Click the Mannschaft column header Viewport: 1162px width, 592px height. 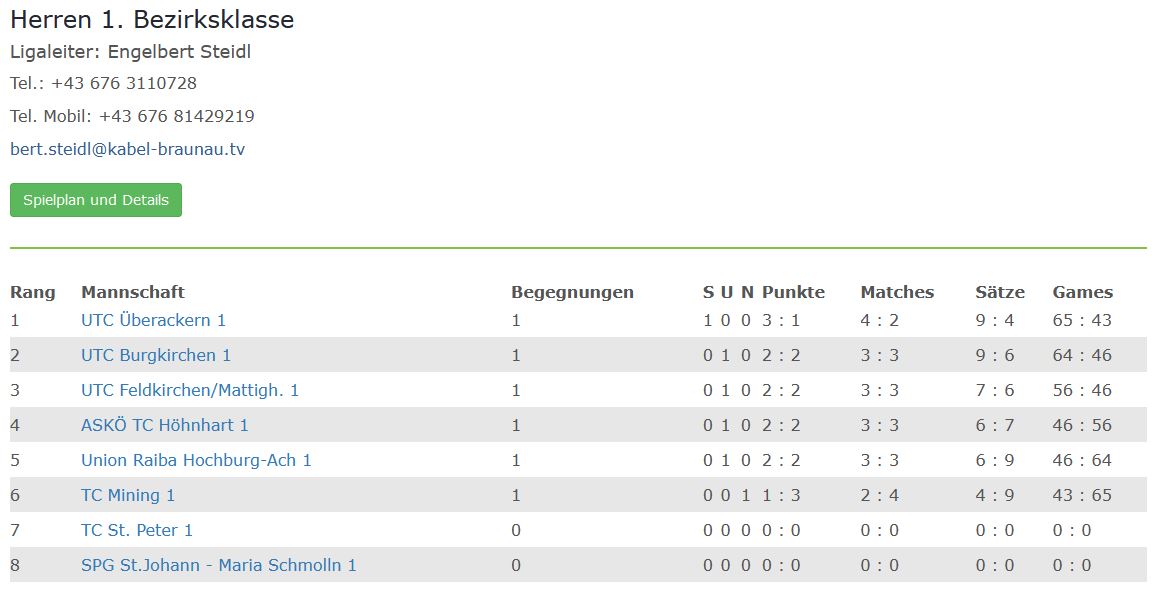click(x=133, y=292)
